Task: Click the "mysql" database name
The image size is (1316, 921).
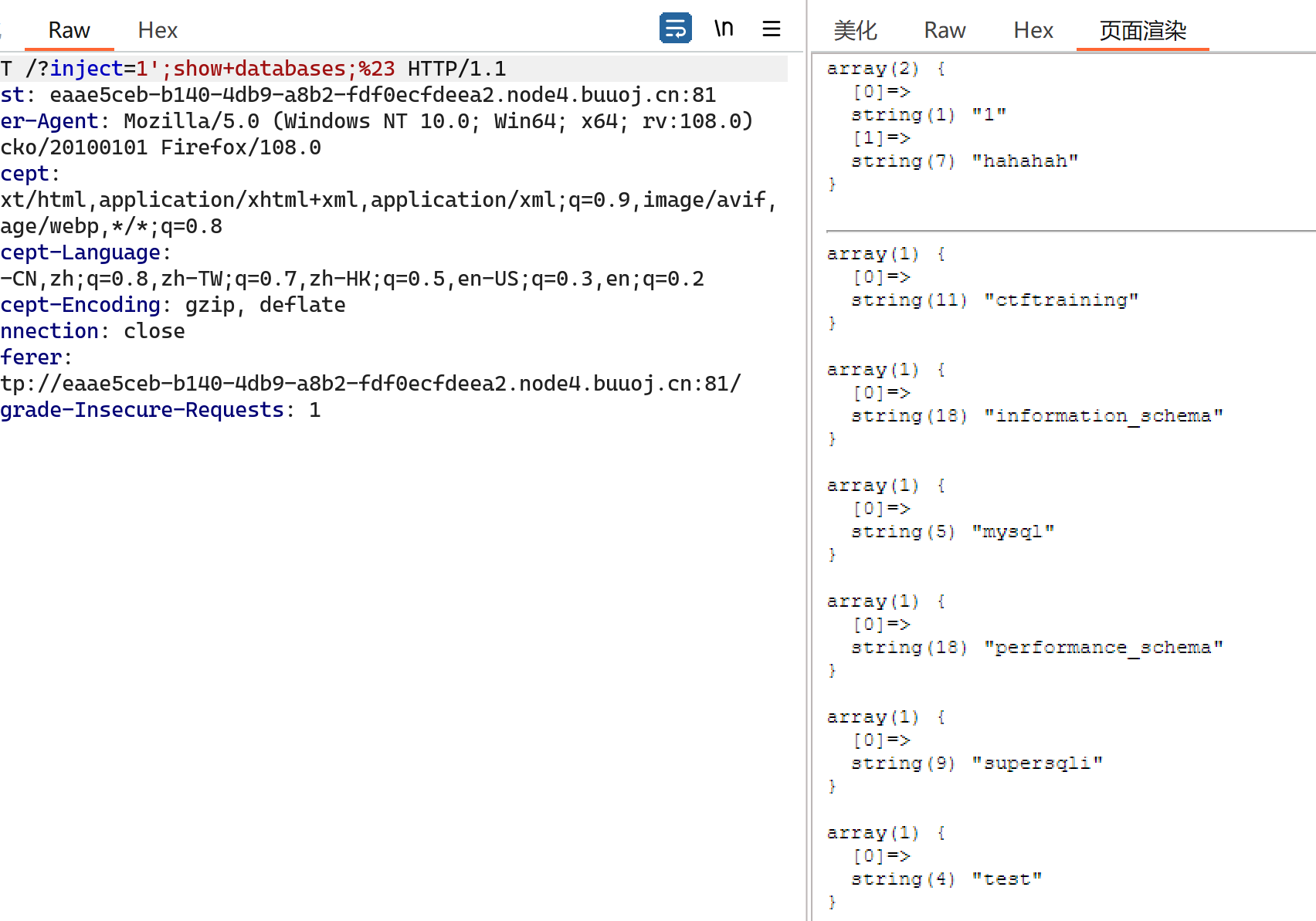Action: coord(1013,531)
